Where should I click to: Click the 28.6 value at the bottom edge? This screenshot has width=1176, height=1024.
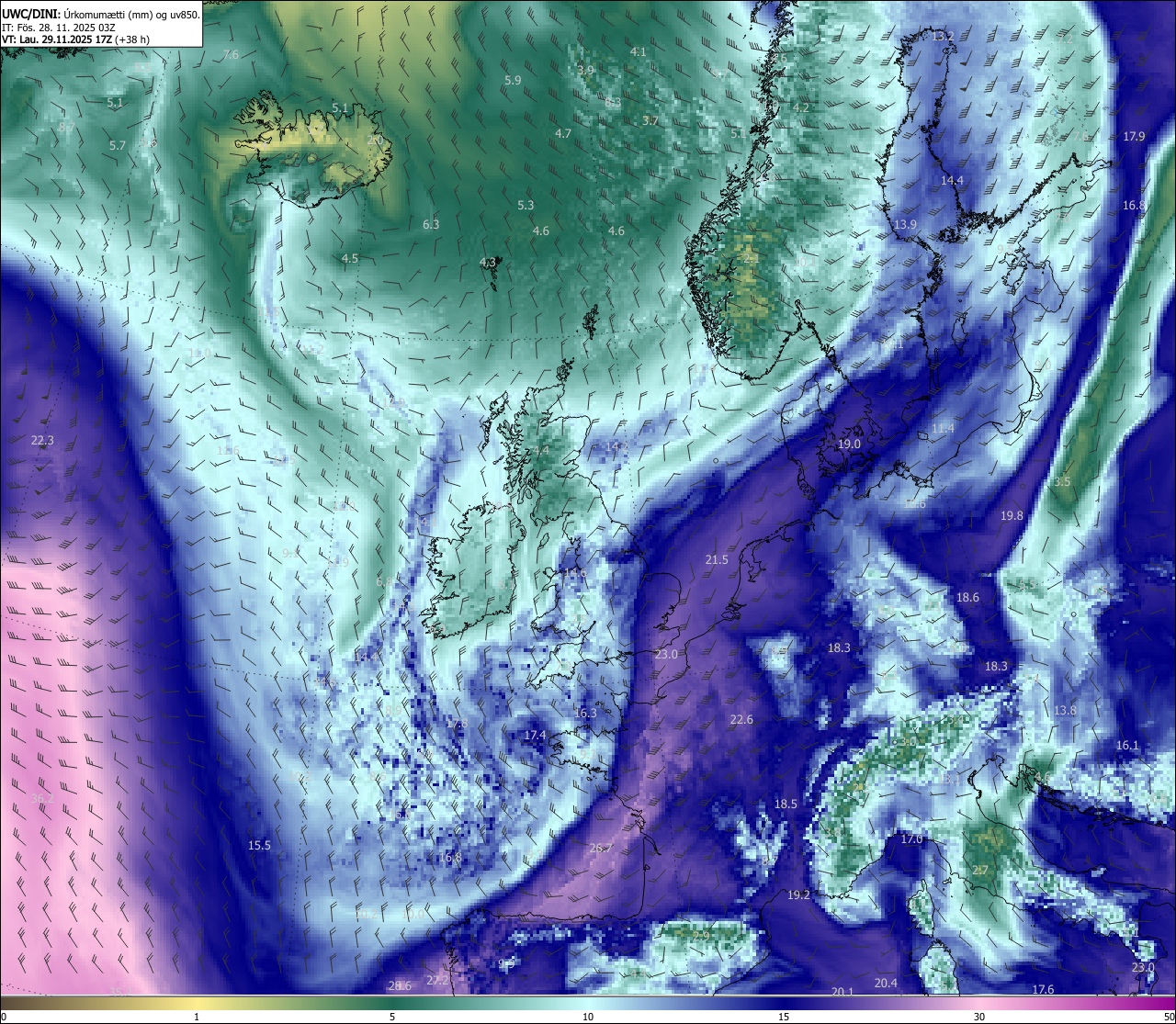click(x=400, y=986)
